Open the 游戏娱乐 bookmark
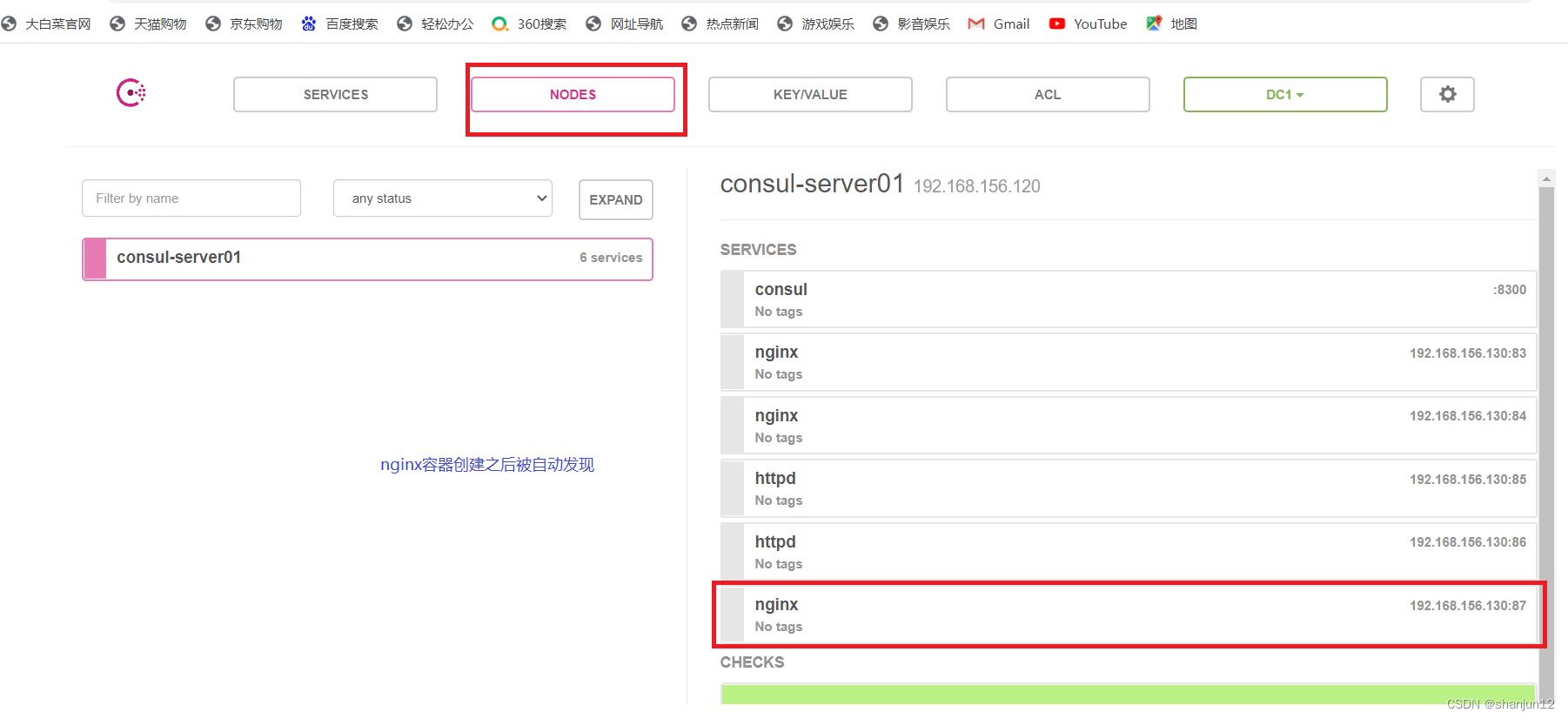This screenshot has height=719, width=1568. coord(816,24)
